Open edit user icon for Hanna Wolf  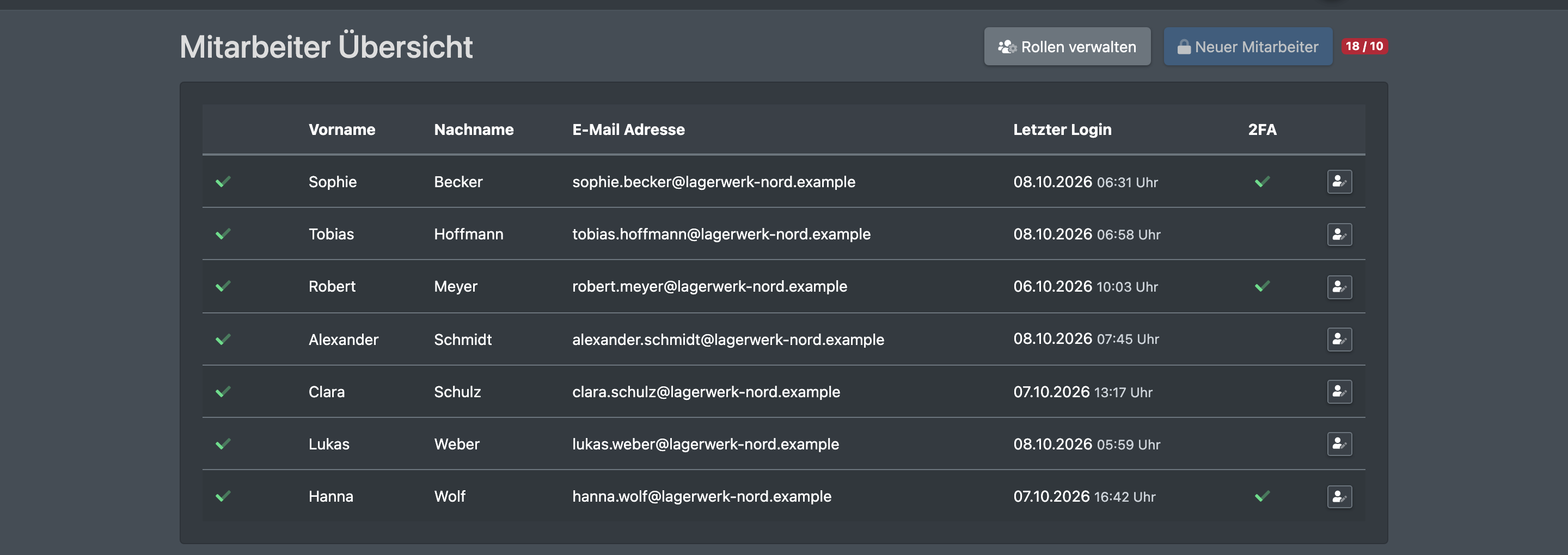pyautogui.click(x=1339, y=497)
